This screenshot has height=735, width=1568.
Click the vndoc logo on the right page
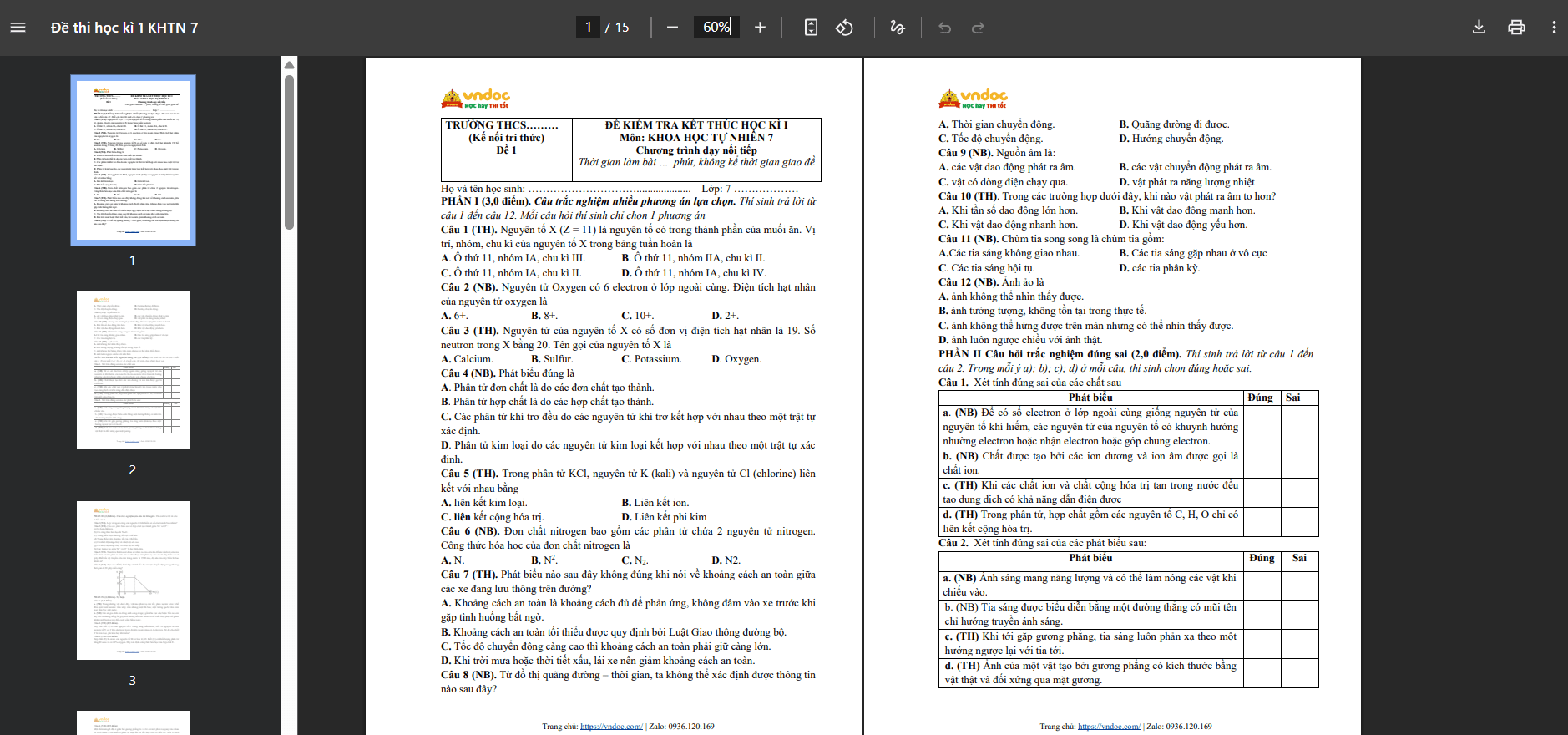(x=973, y=99)
